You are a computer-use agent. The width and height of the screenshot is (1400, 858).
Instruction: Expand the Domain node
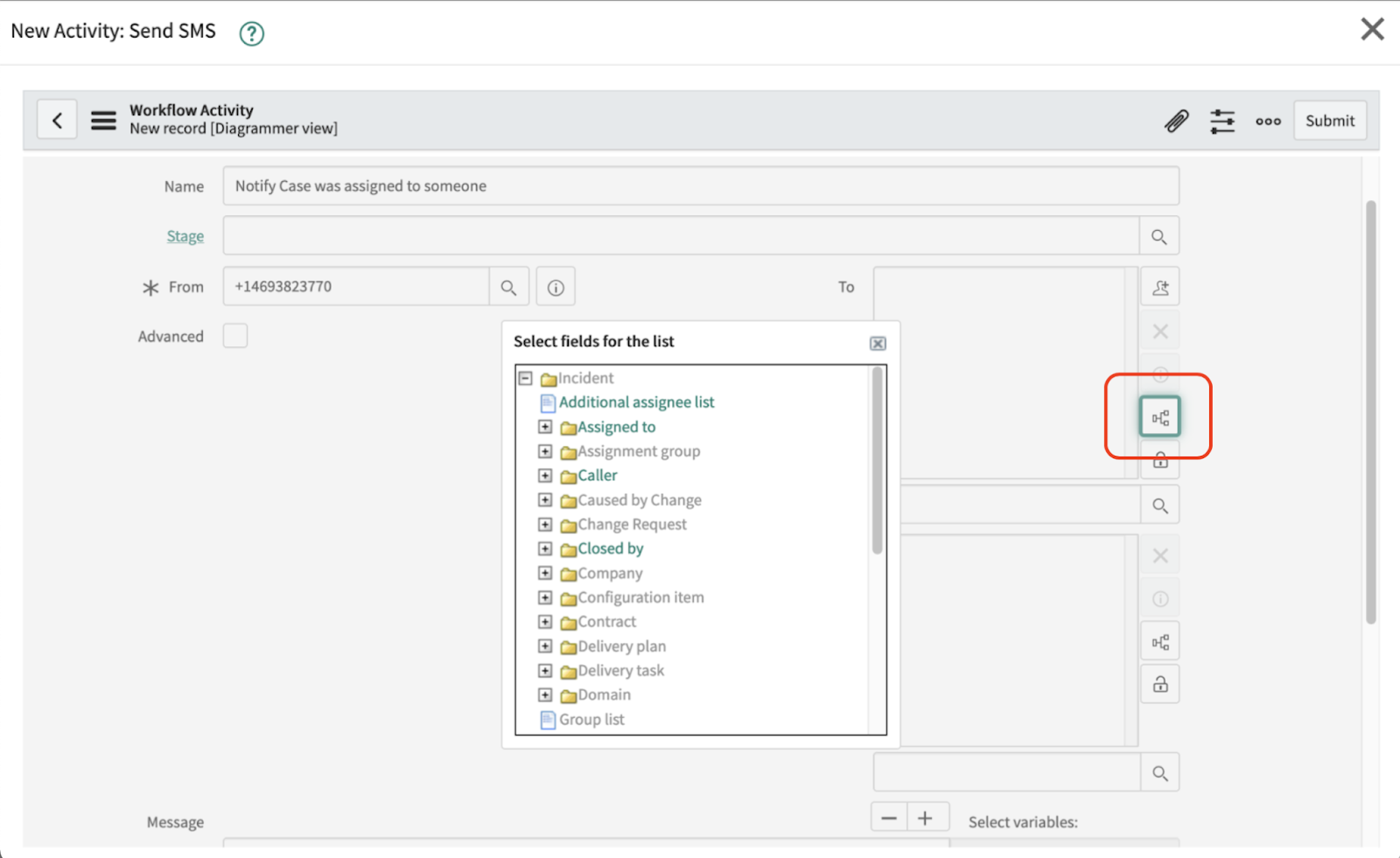pos(545,695)
